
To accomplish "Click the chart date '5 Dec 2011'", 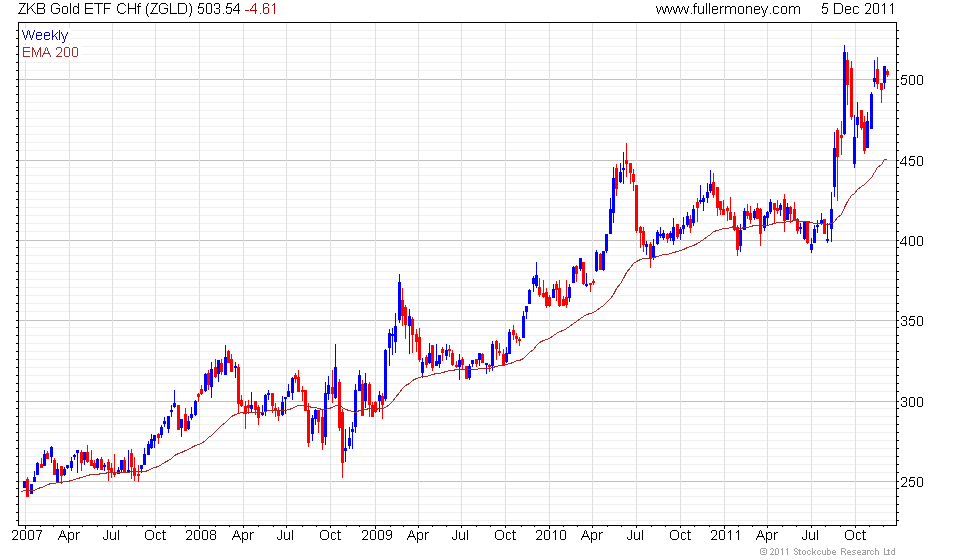I will click(x=858, y=9).
